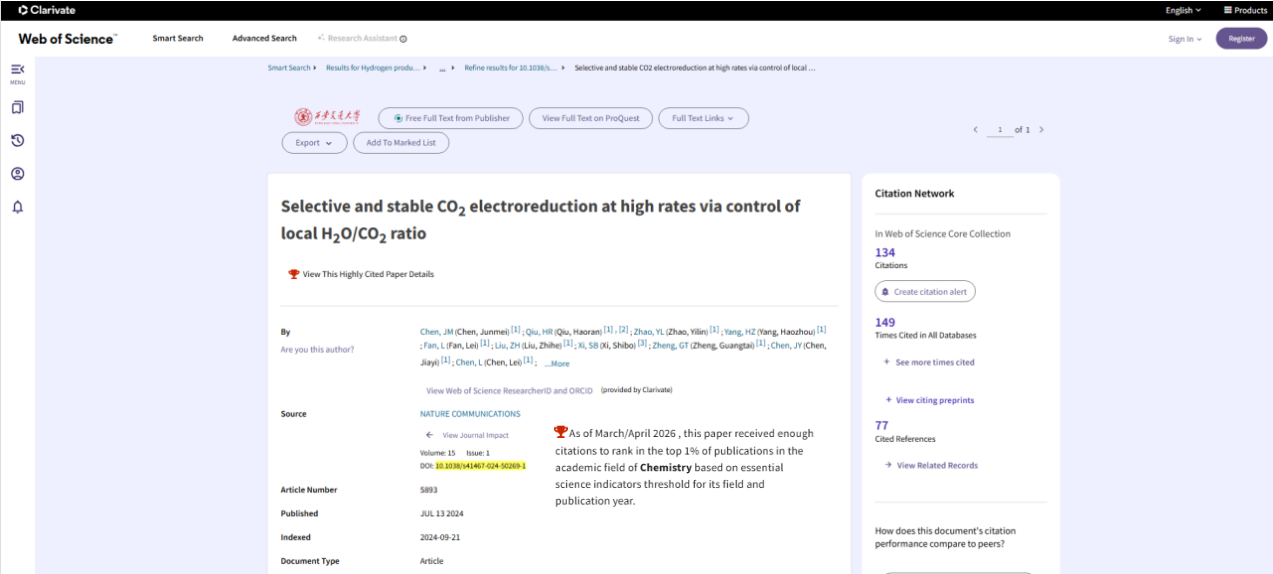Expand ...More authors list

pyautogui.click(x=556, y=363)
